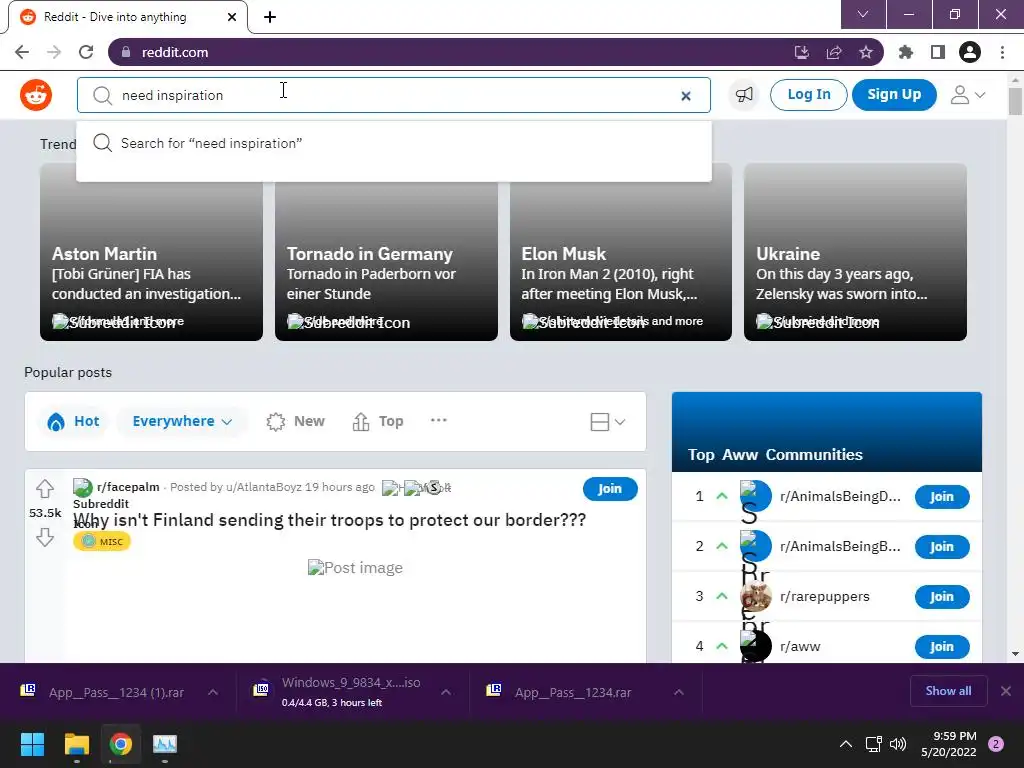
Task: Join the r/aww community
Action: click(942, 647)
